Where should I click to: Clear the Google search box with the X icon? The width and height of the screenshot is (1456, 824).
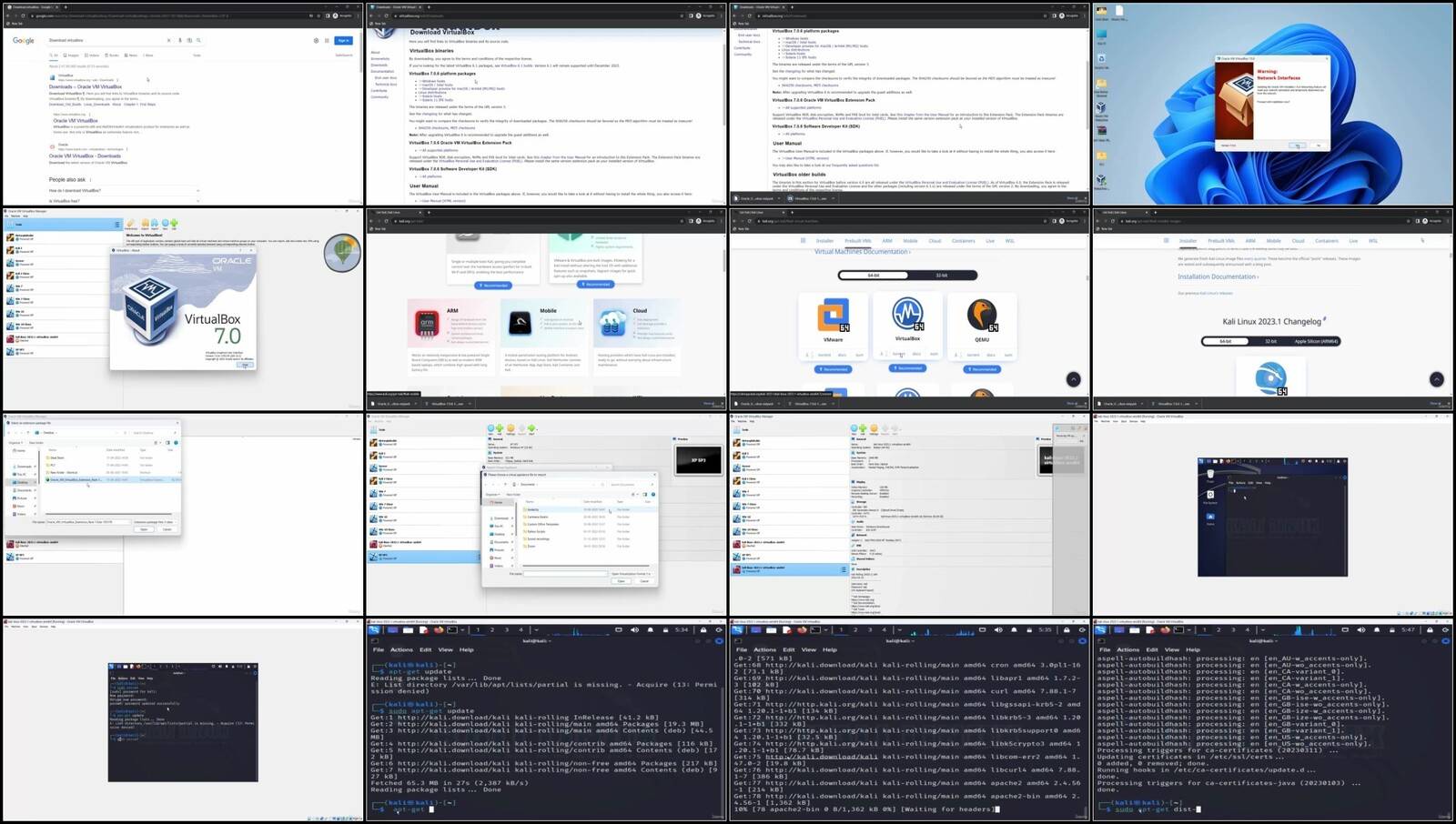point(168,40)
